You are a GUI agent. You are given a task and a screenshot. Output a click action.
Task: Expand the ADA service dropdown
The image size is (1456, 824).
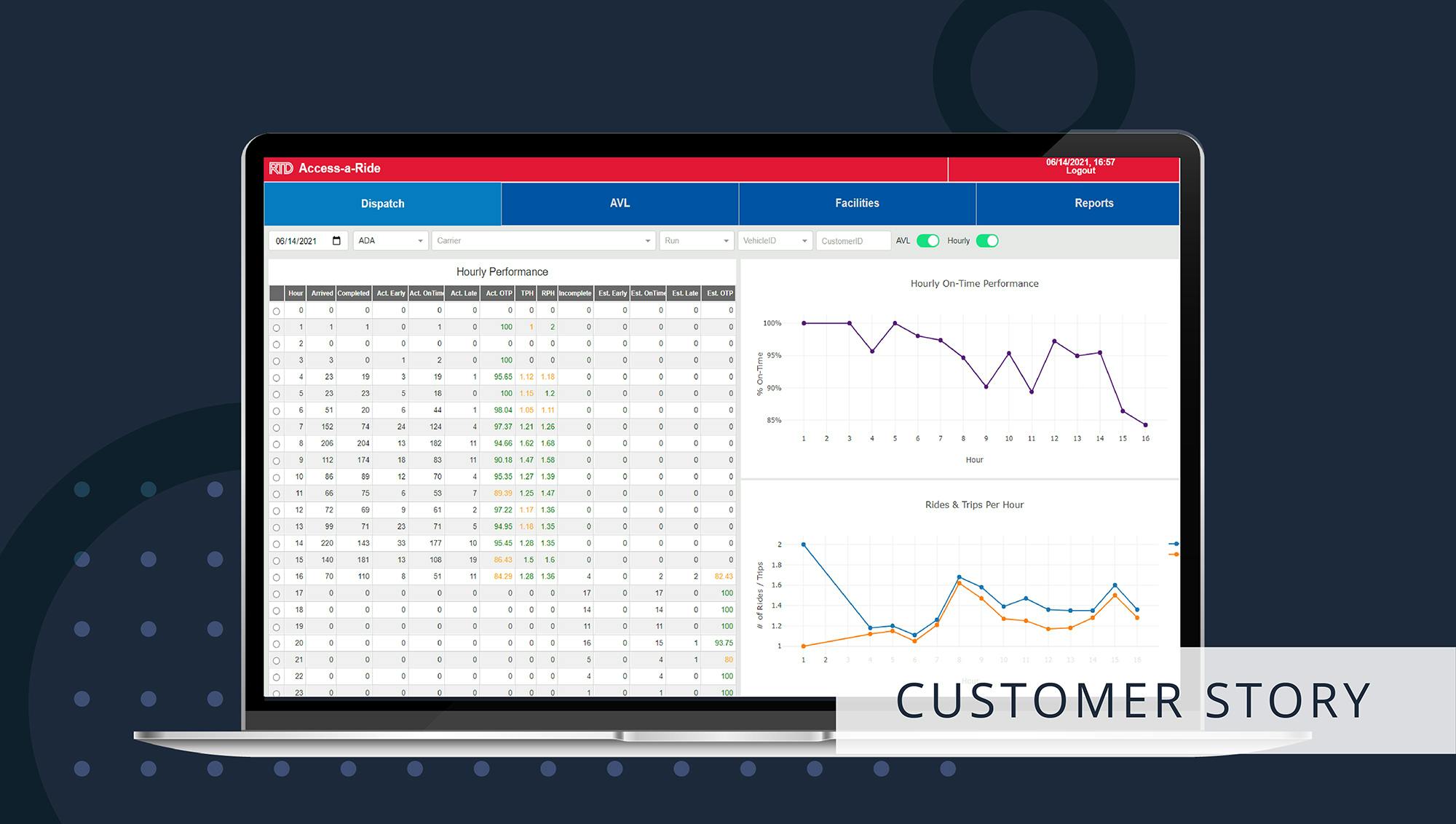(x=391, y=241)
